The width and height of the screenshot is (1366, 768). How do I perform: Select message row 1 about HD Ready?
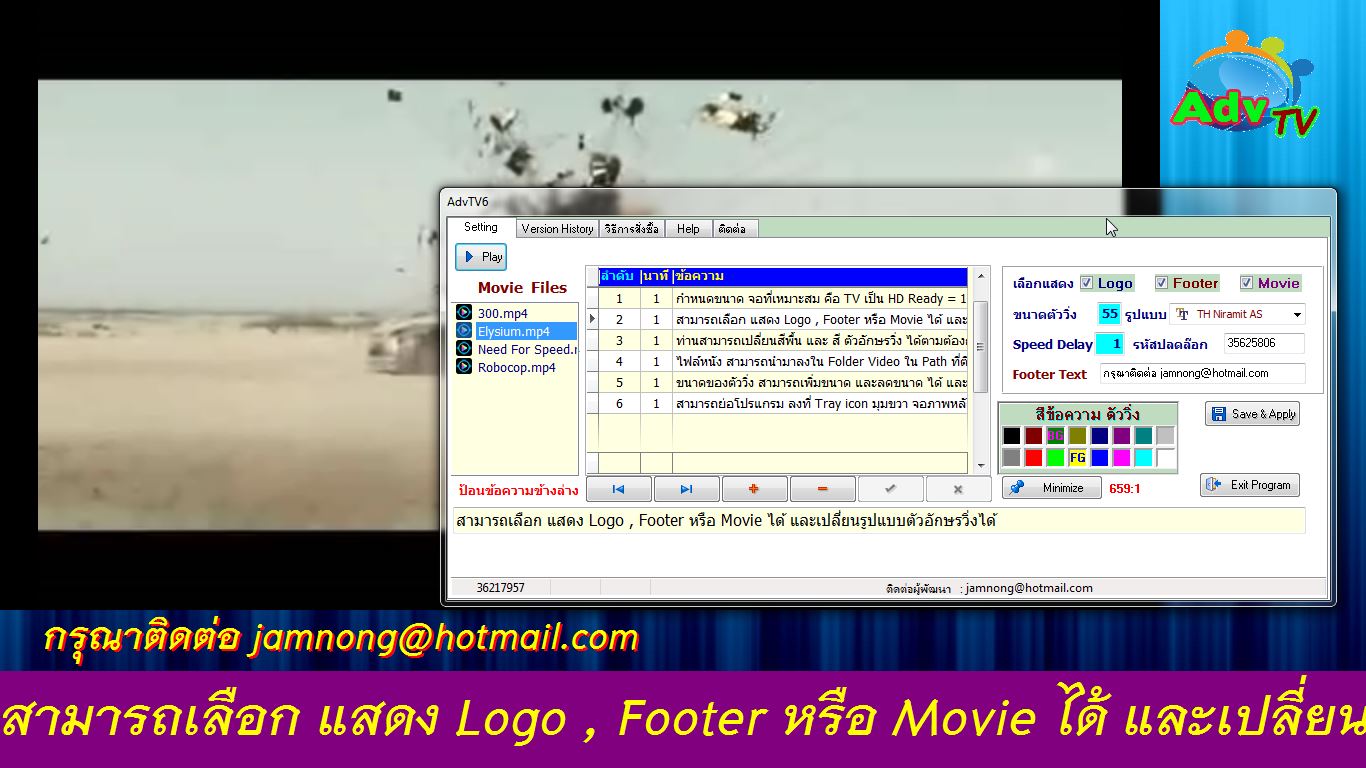[783, 298]
